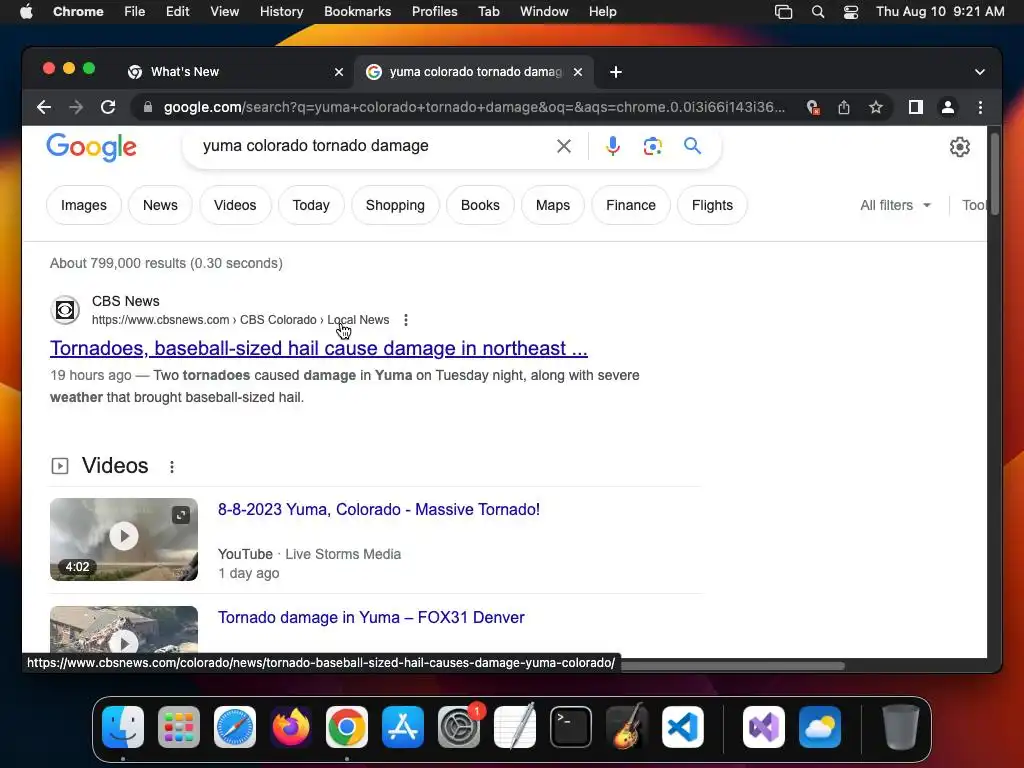Open the History menu
The image size is (1024, 768).
[281, 12]
